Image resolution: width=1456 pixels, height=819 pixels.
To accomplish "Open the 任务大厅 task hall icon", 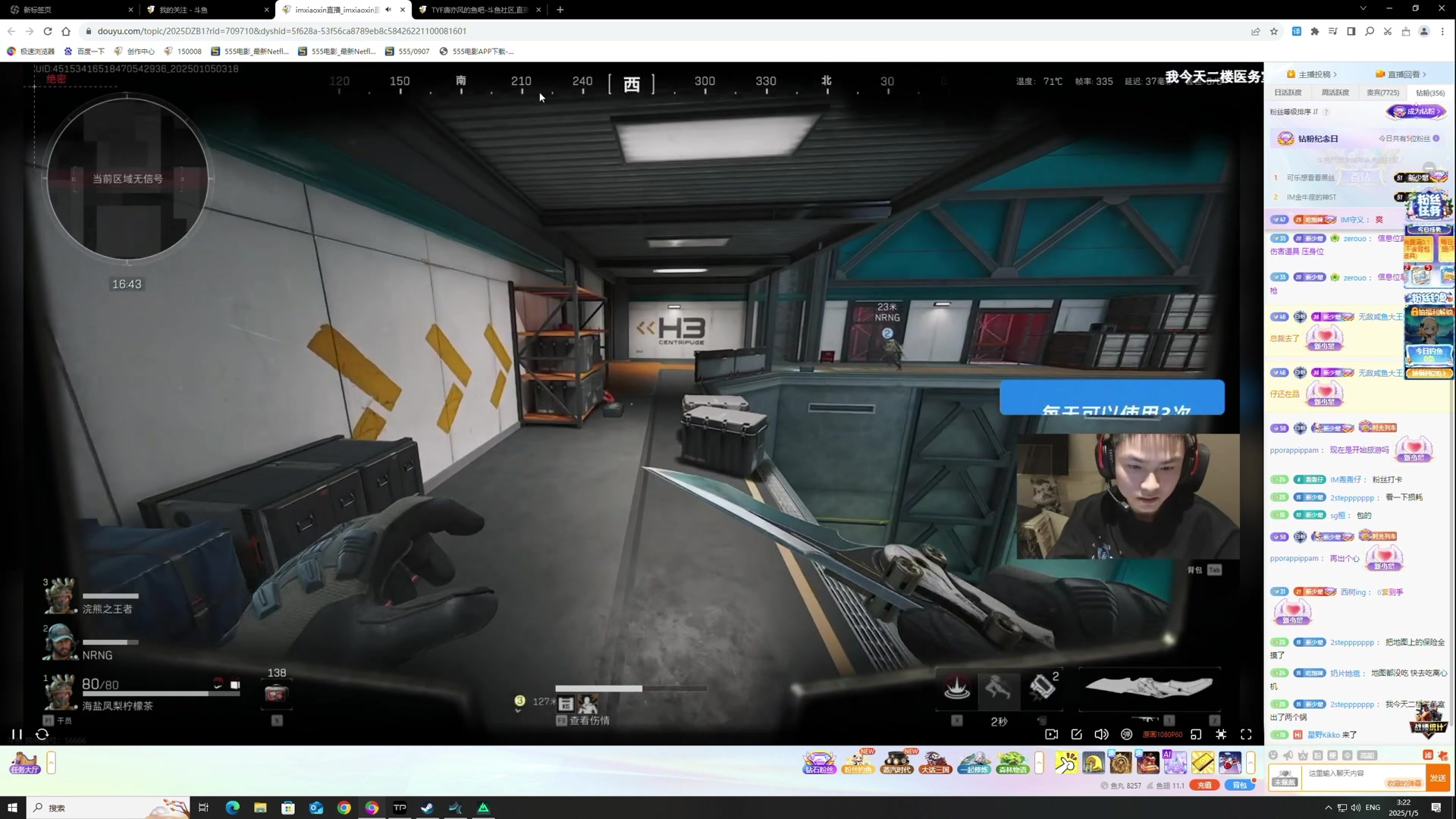I will coord(24,763).
